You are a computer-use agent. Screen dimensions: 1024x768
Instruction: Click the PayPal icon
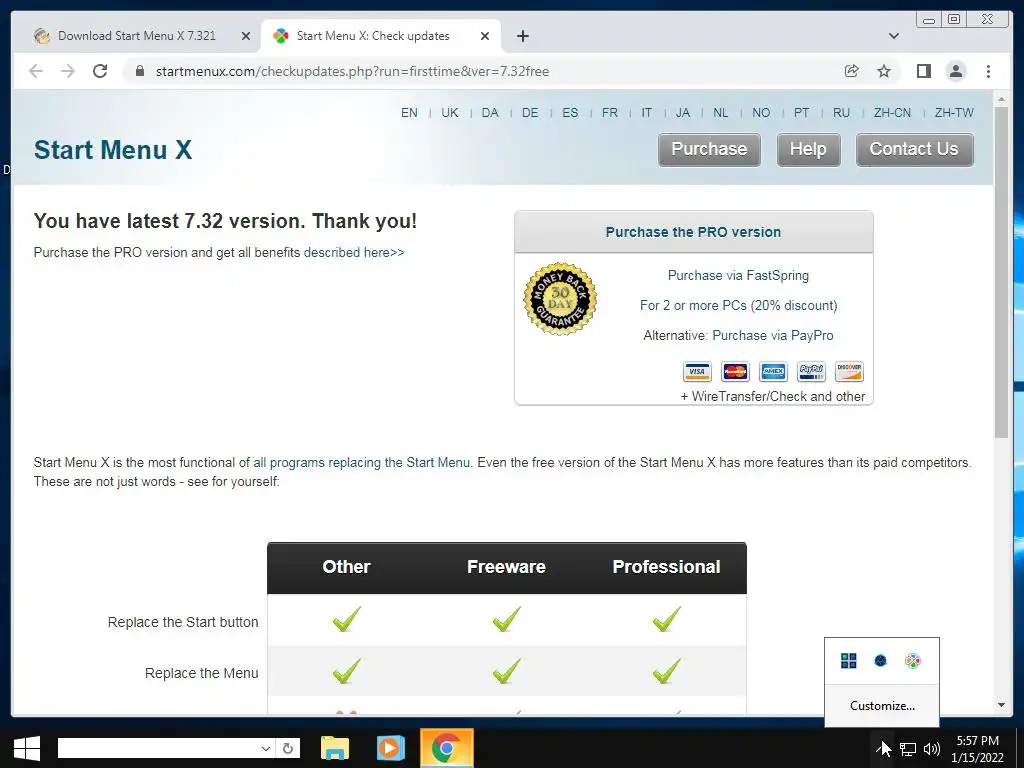click(811, 372)
